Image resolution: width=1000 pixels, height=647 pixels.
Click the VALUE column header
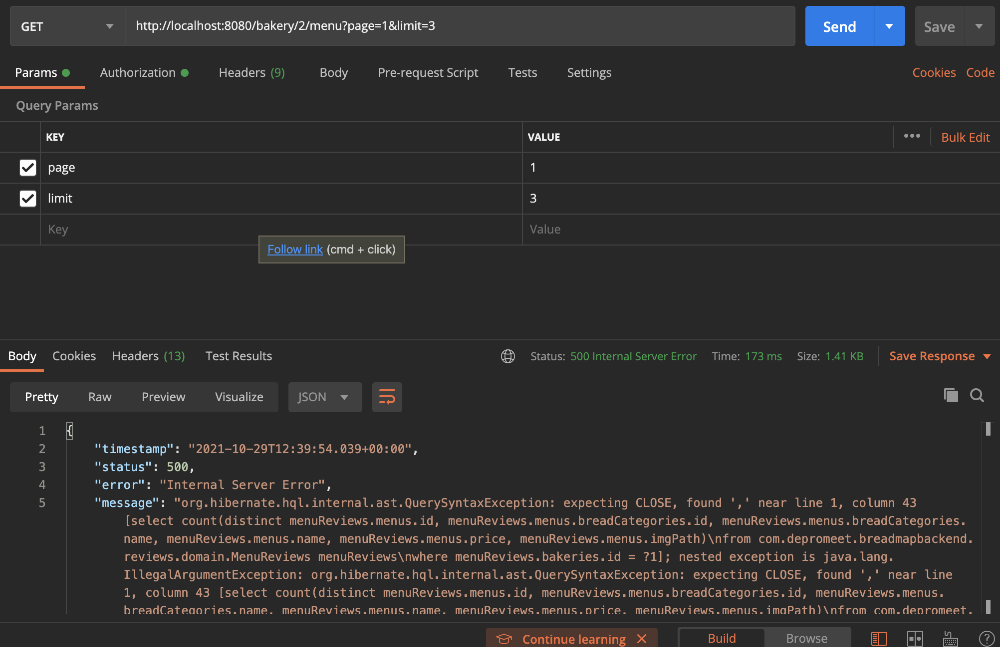point(544,137)
